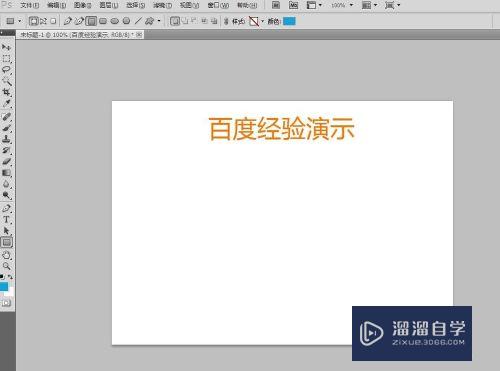Open the 编辑 (Edit) menu
Screen dimensions: 500x371
click(56, 5)
